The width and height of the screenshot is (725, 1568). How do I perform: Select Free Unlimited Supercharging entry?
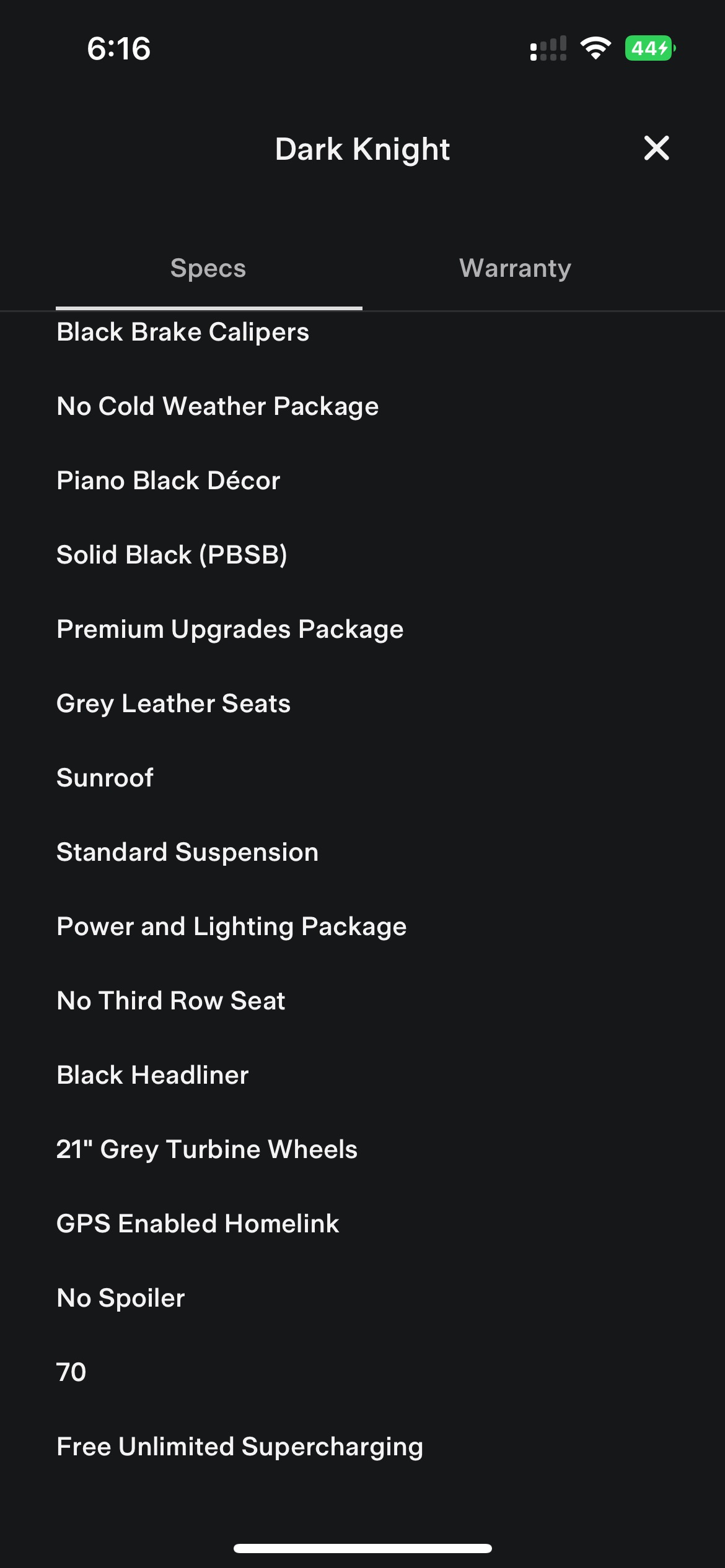pyautogui.click(x=240, y=1447)
